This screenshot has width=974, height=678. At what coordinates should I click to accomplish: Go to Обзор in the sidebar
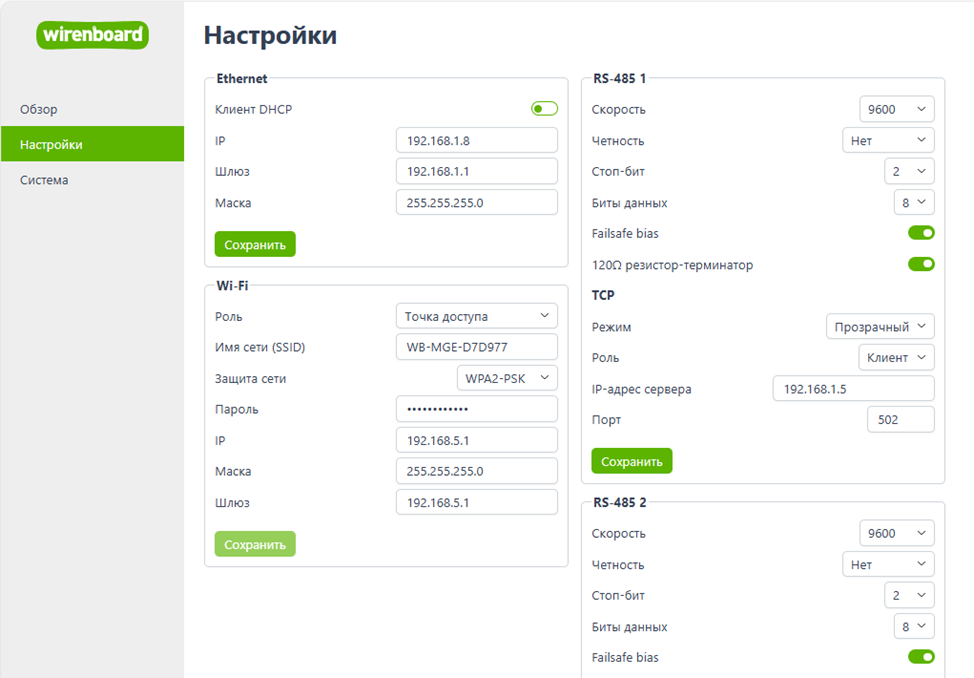pyautogui.click(x=39, y=109)
